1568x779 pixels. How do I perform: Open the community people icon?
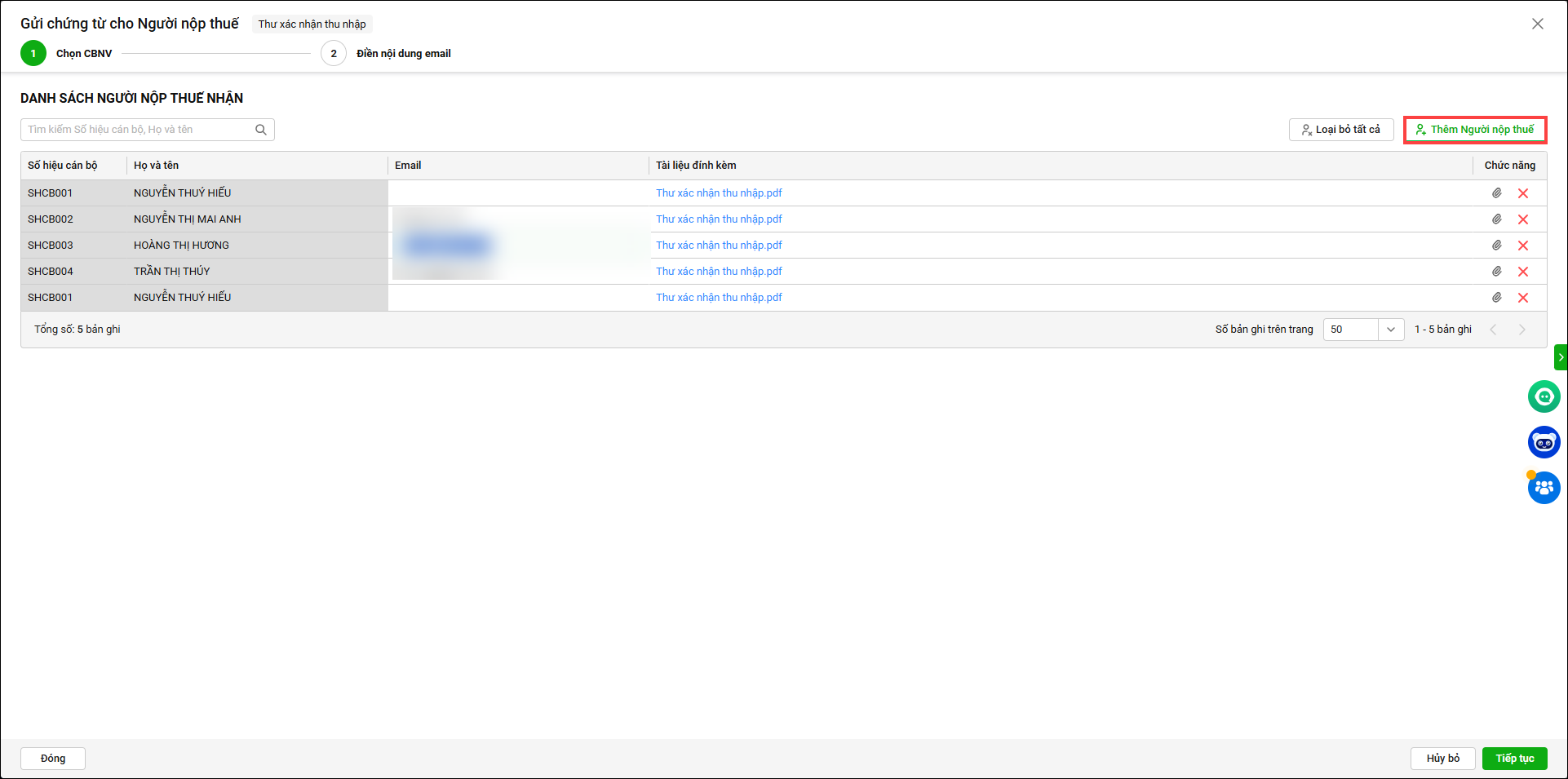tap(1544, 488)
